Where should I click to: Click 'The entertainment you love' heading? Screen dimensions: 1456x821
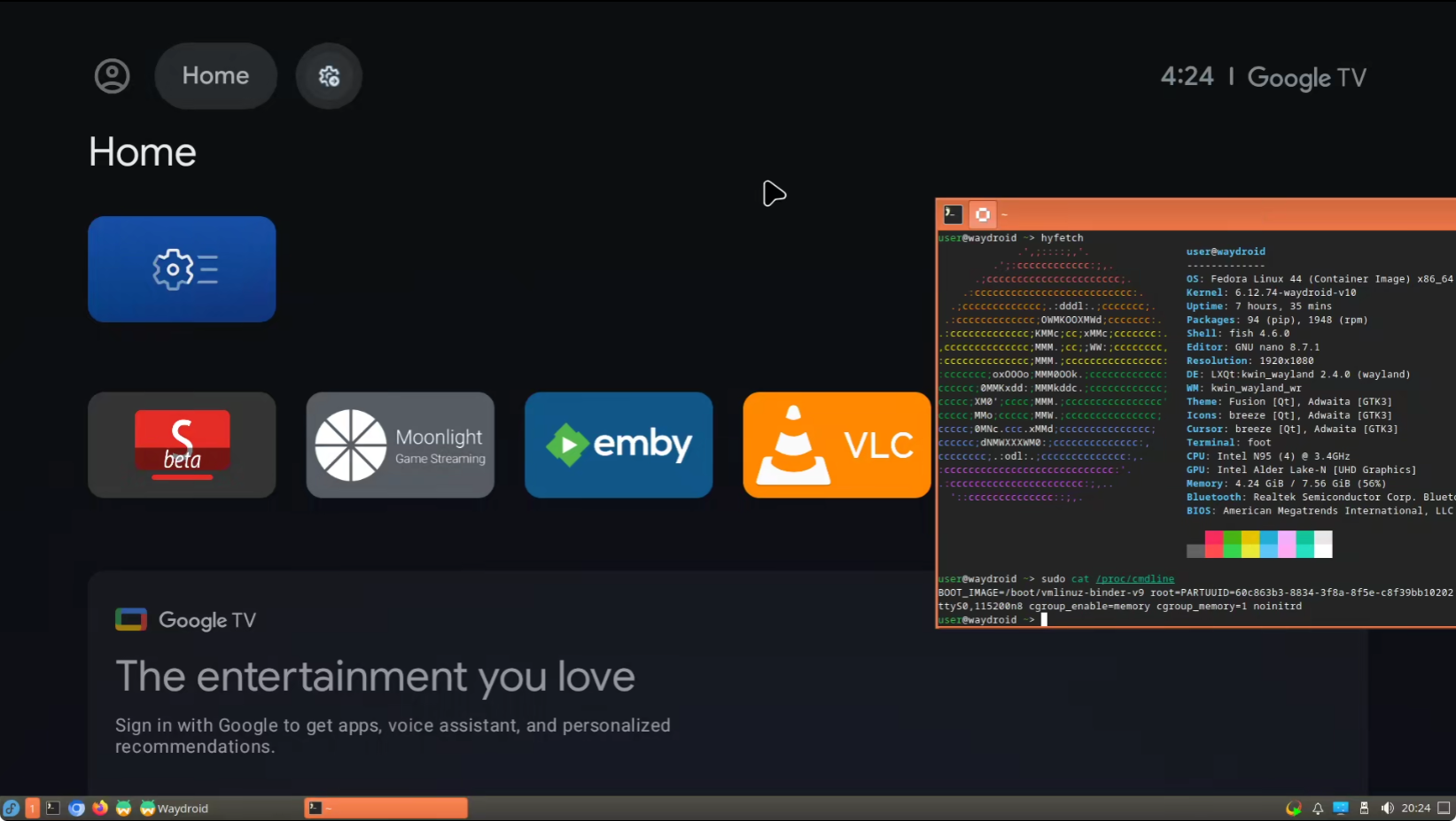click(375, 677)
